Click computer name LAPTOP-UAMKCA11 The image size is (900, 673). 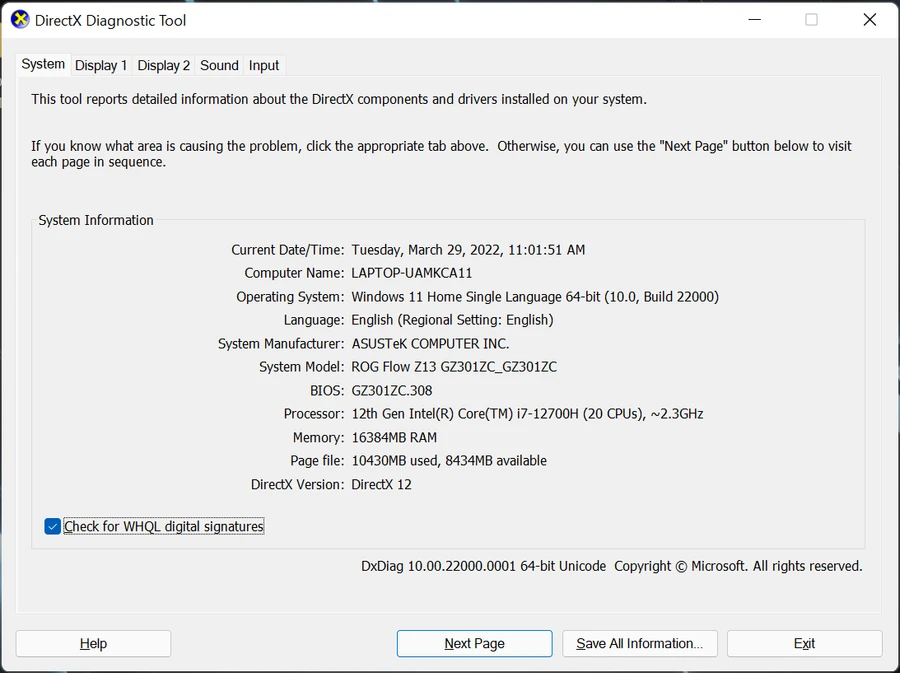(412, 273)
